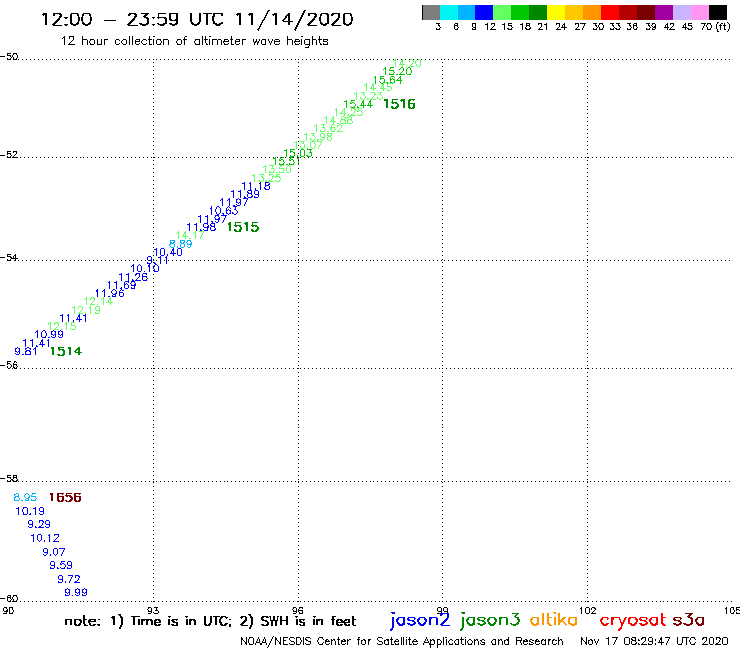Click the wave height value 10.12

[45, 538]
